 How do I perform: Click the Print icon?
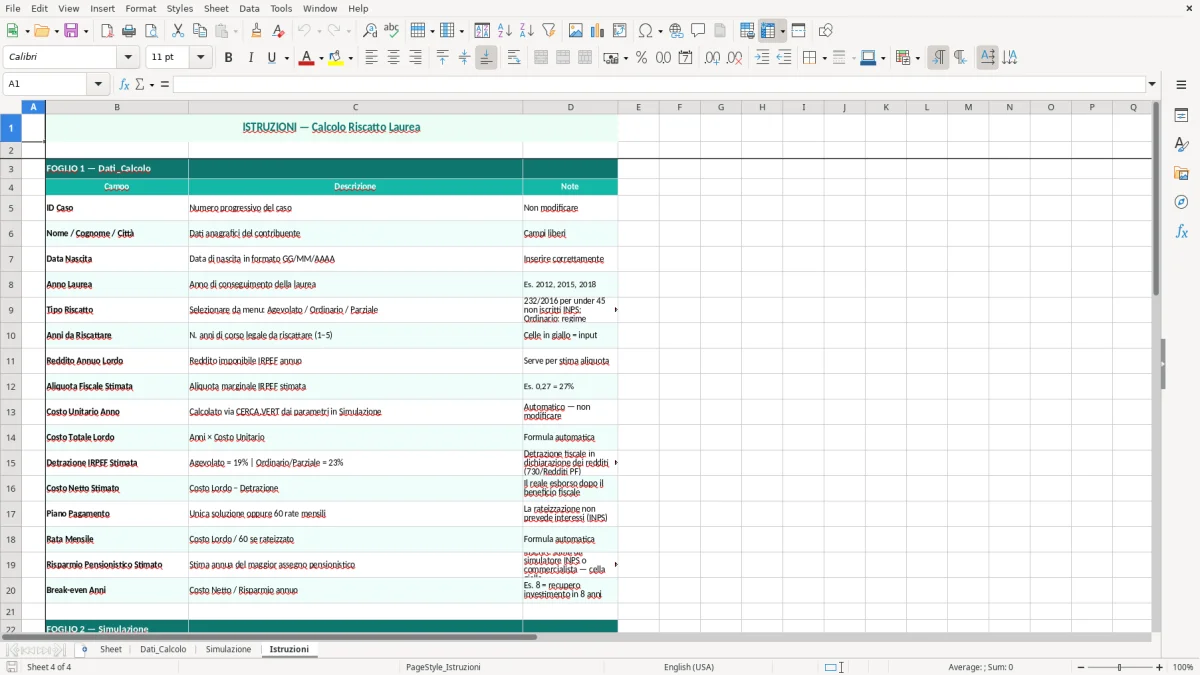(x=129, y=31)
